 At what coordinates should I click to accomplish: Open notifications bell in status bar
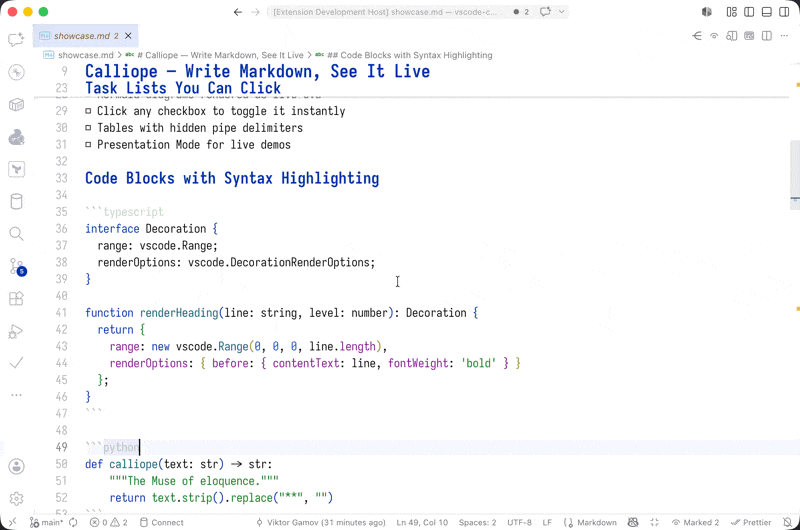tap(787, 522)
